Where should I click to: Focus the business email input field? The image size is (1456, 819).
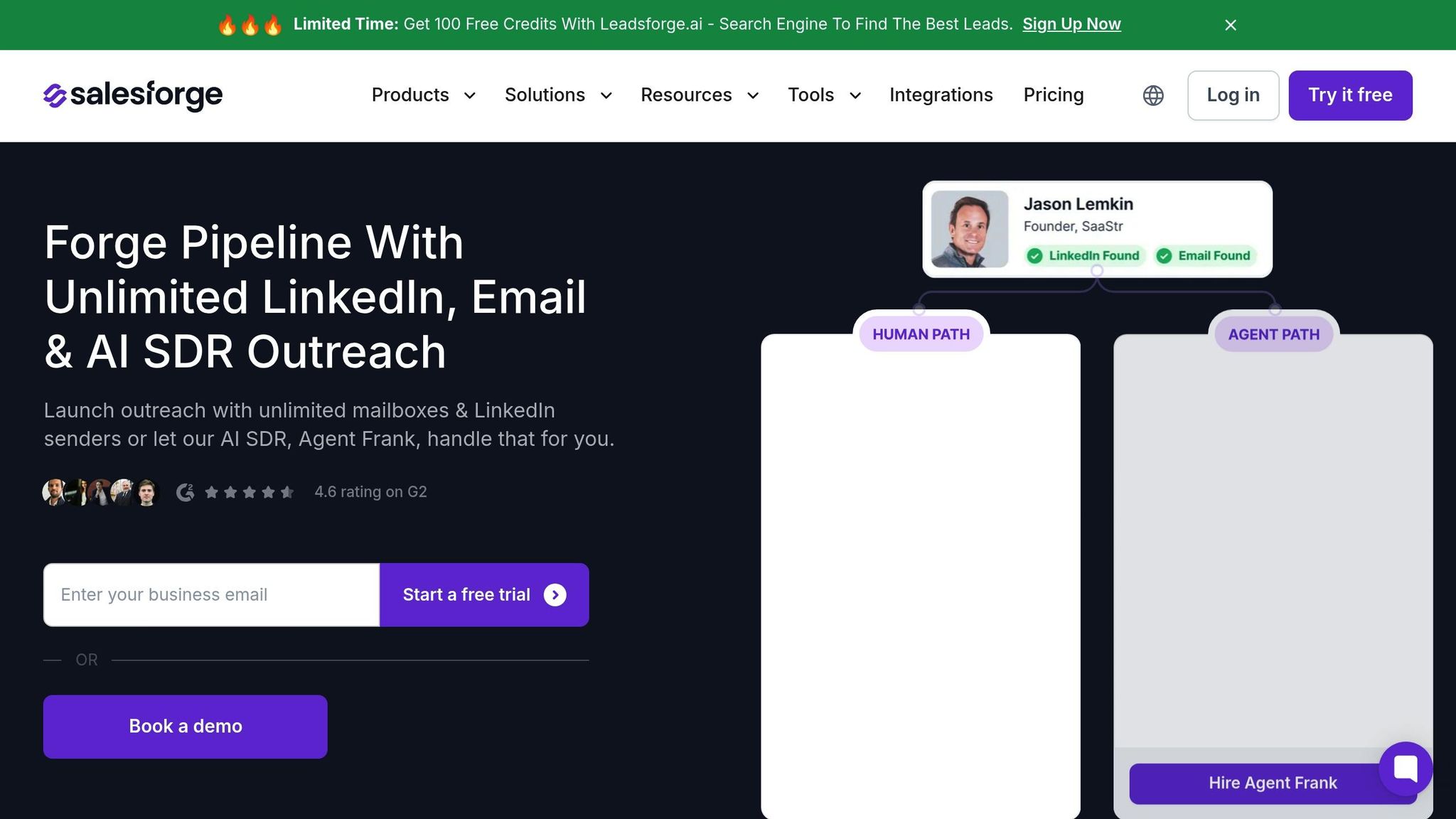(x=212, y=595)
